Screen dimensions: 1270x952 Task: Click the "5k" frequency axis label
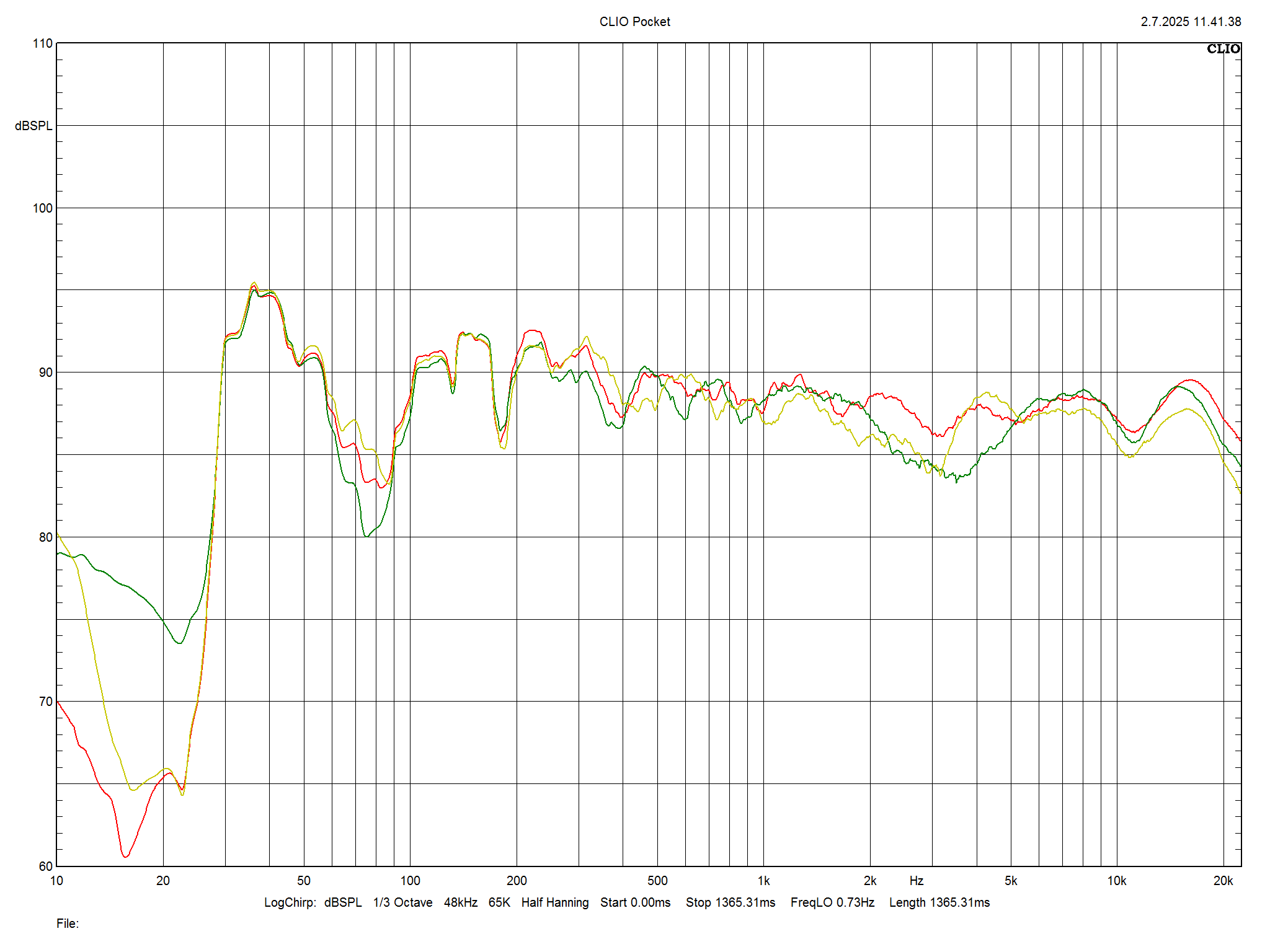point(1011,881)
